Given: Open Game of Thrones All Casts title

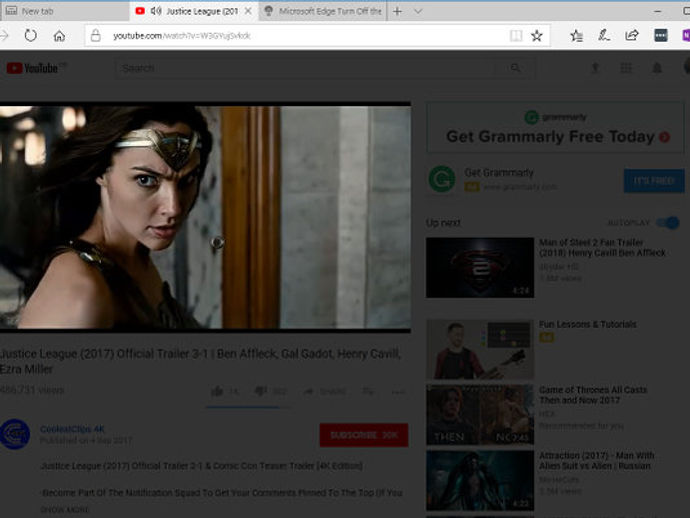Looking at the screenshot, I should (593, 395).
